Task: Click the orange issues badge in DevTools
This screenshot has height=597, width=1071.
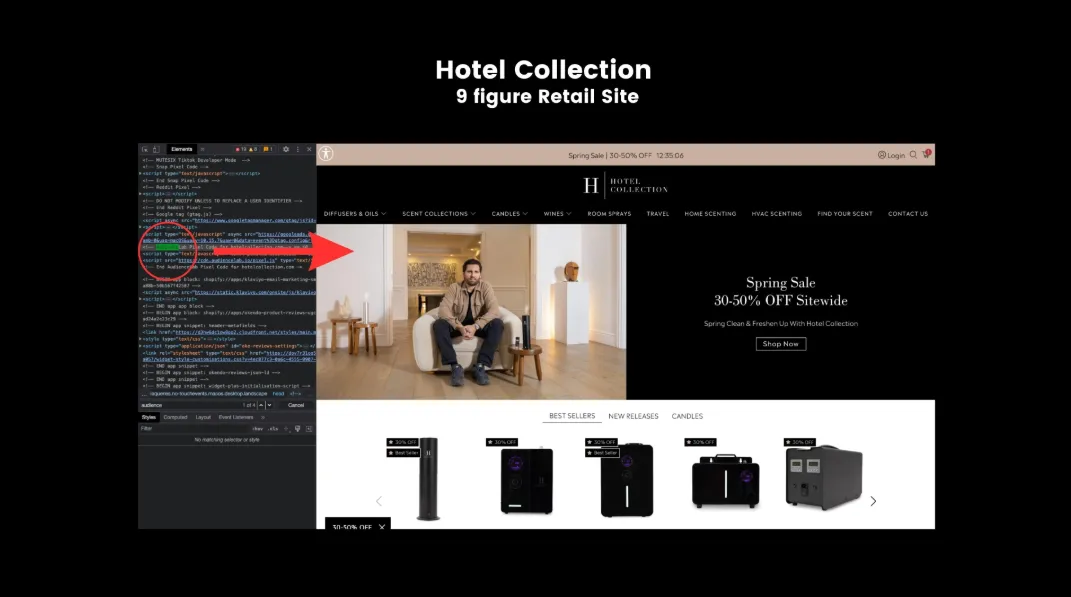Action: click(x=268, y=149)
